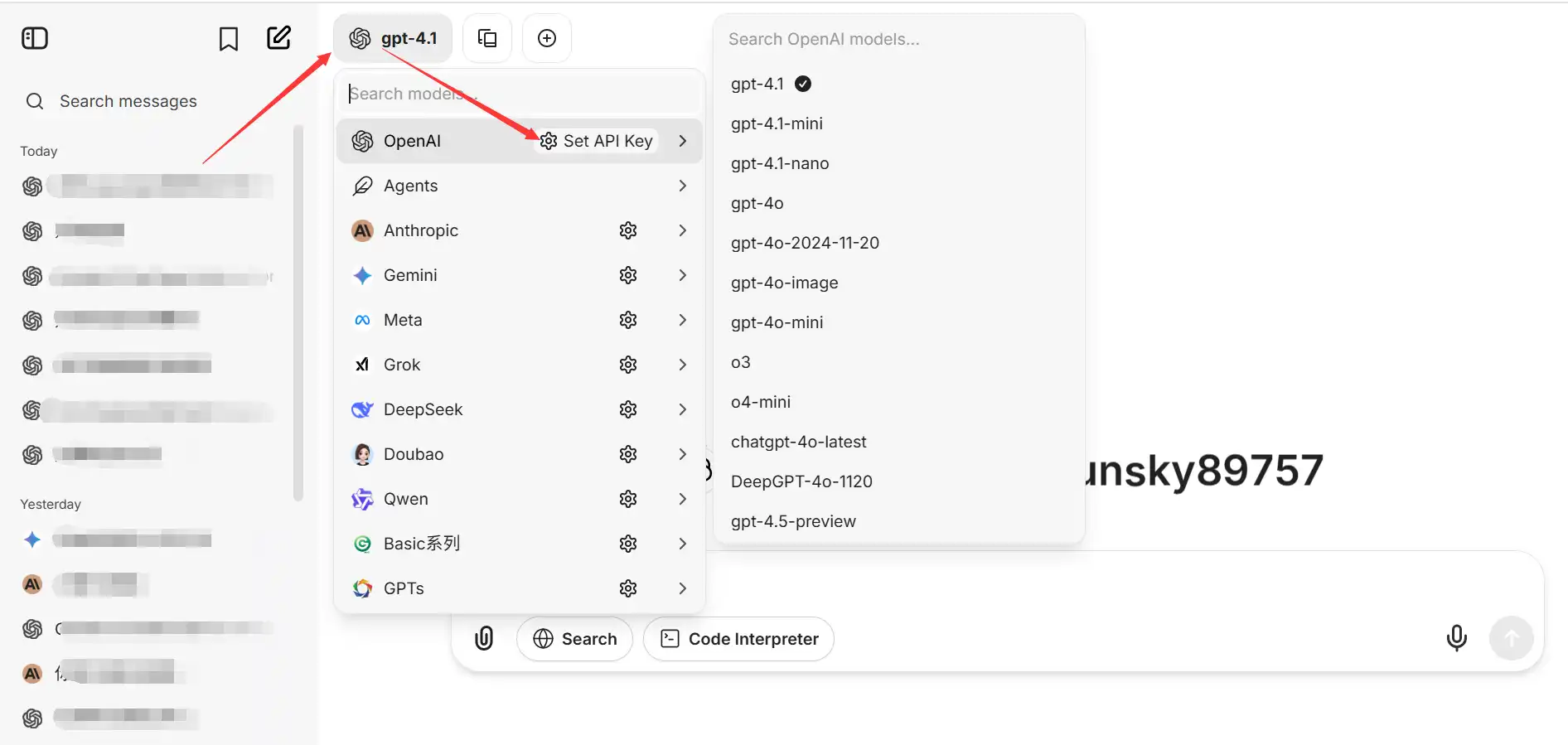Click the Doubao avatar icon

pyautogui.click(x=362, y=454)
